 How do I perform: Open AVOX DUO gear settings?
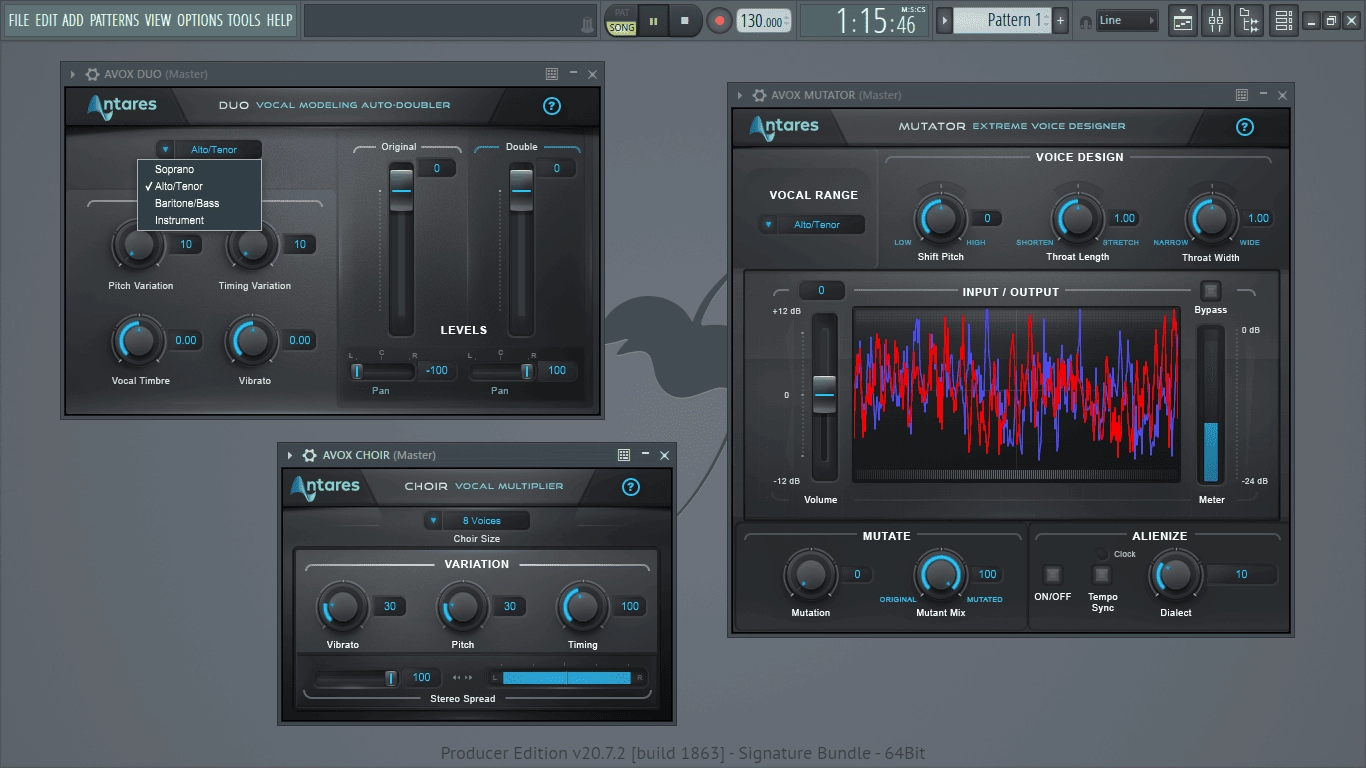coord(92,74)
